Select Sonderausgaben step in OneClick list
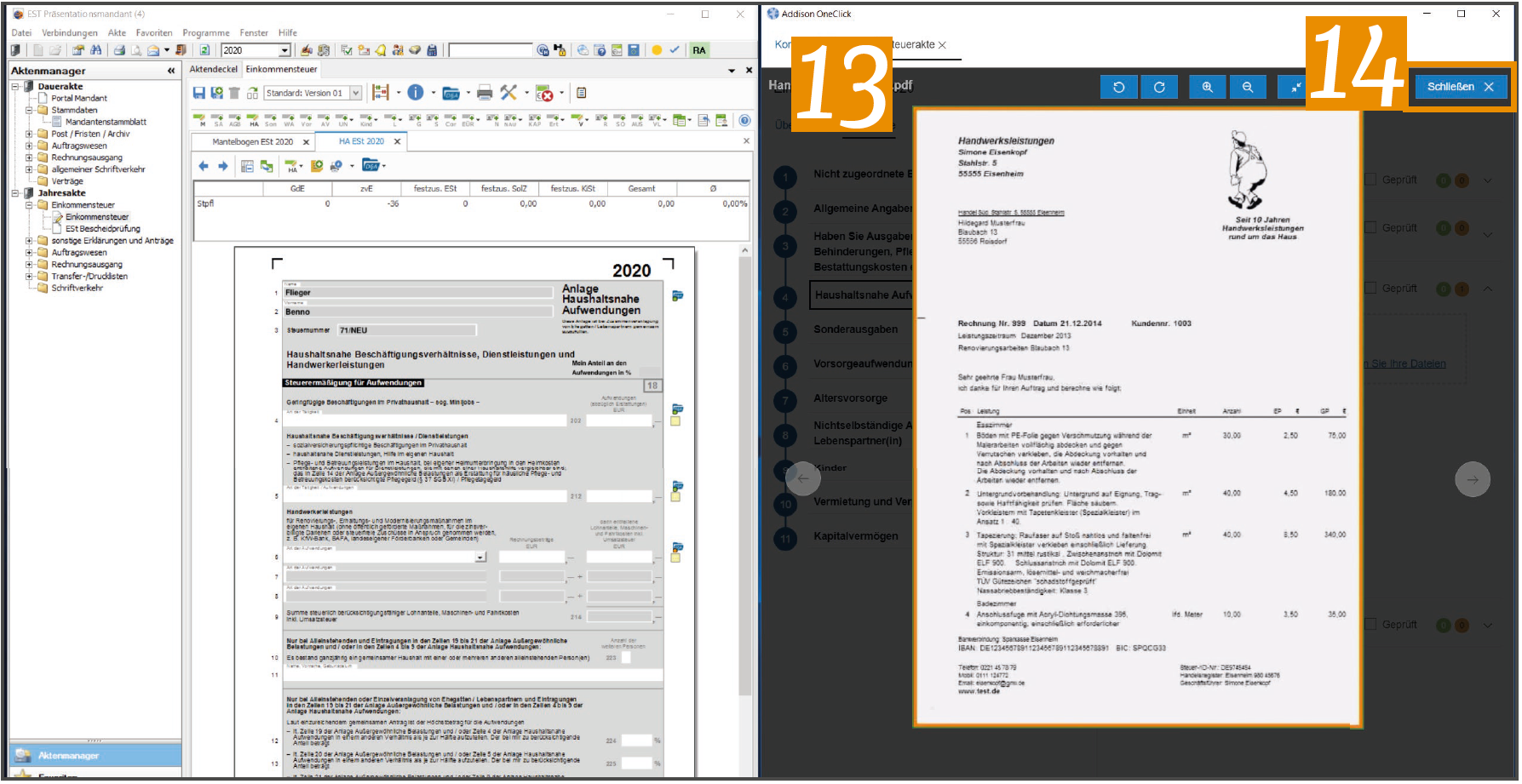This screenshot has height=784, width=1522. click(x=855, y=329)
